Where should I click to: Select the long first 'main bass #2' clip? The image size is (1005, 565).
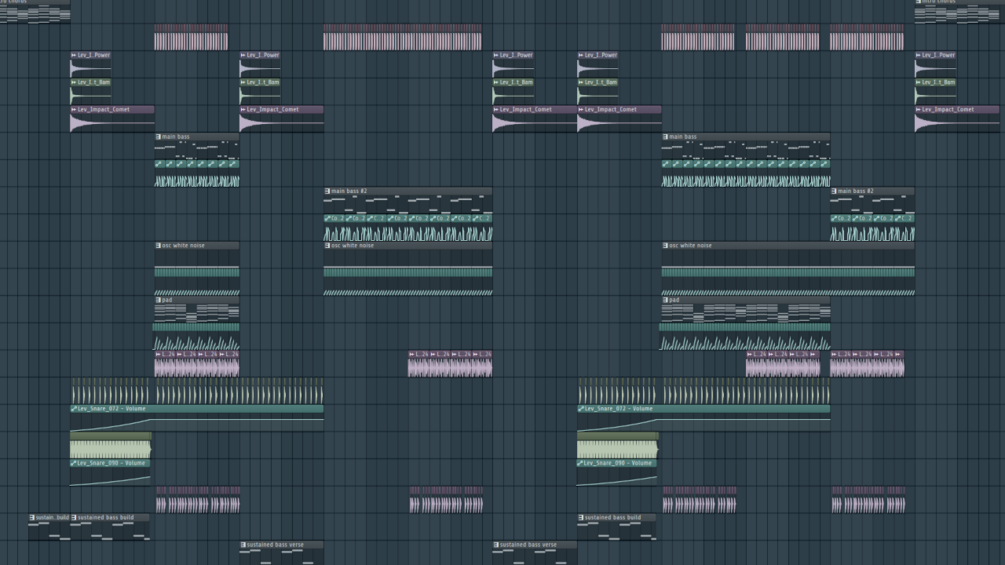[x=408, y=201]
